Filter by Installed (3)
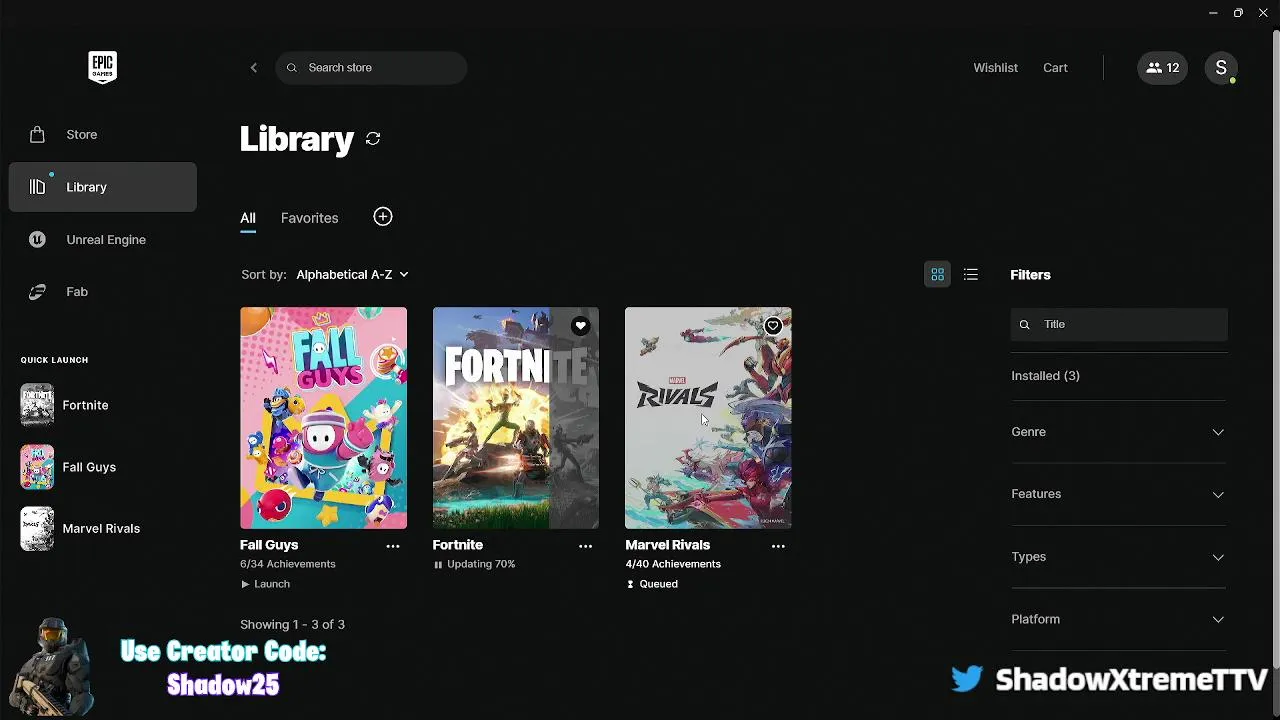This screenshot has height=720, width=1280. coord(1045,376)
